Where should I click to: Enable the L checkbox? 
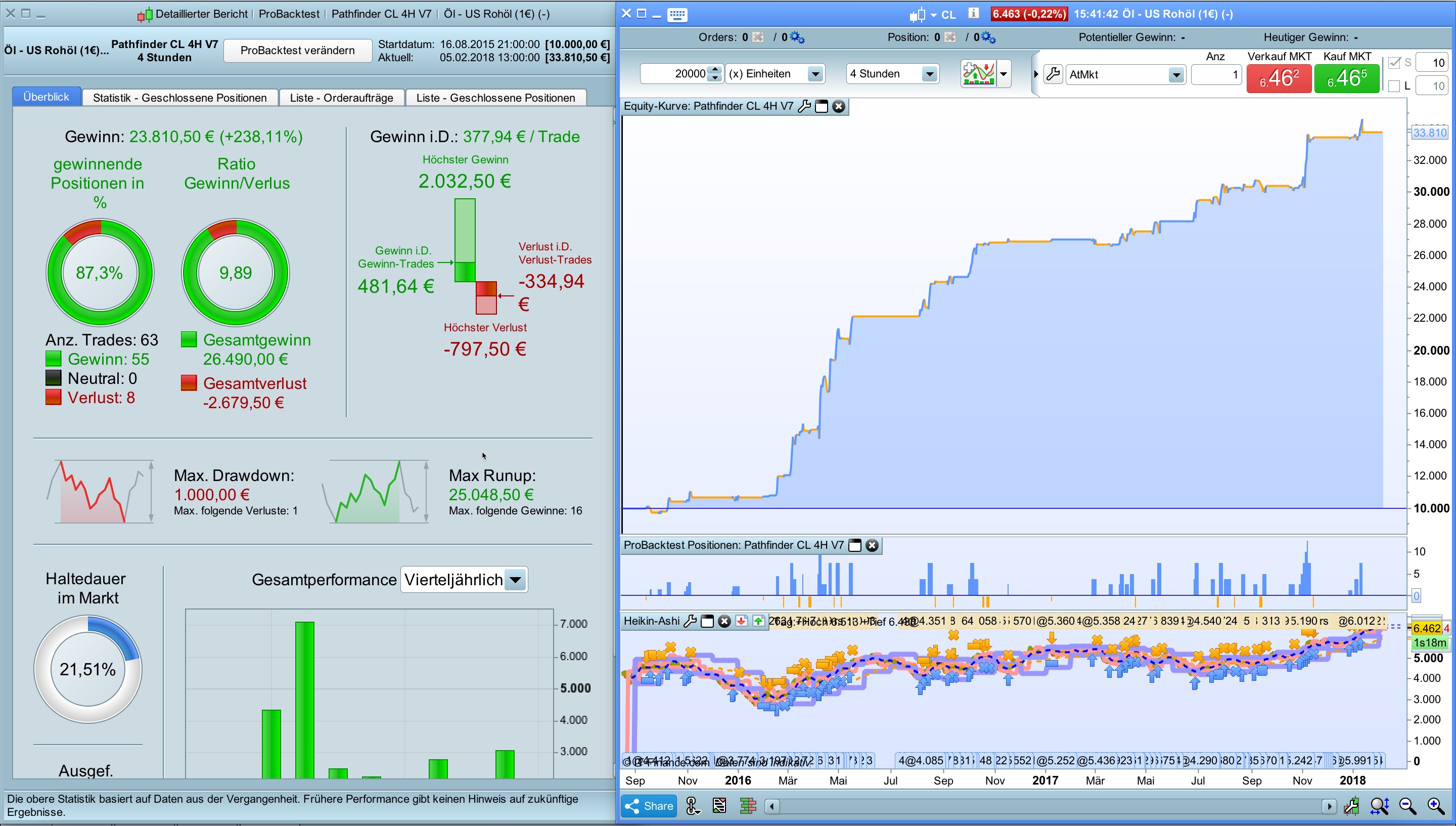click(1394, 86)
